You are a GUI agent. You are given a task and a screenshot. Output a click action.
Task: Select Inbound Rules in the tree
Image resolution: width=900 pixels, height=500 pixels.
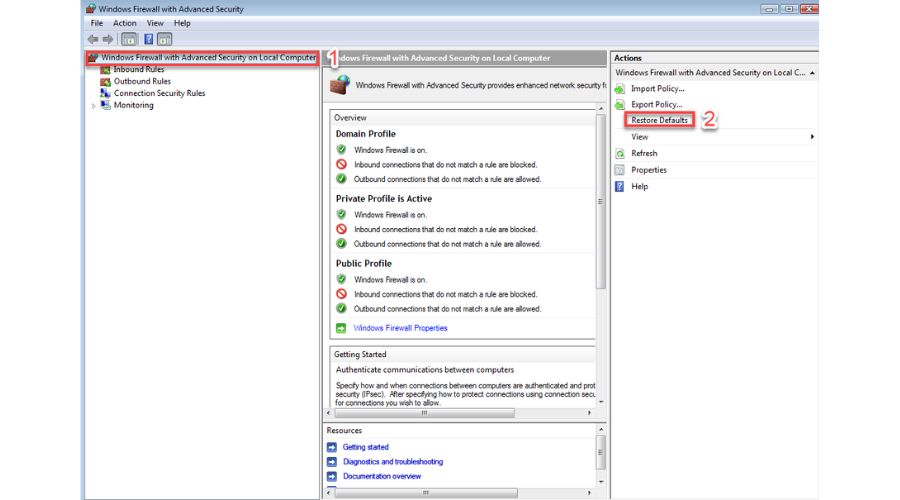point(139,69)
